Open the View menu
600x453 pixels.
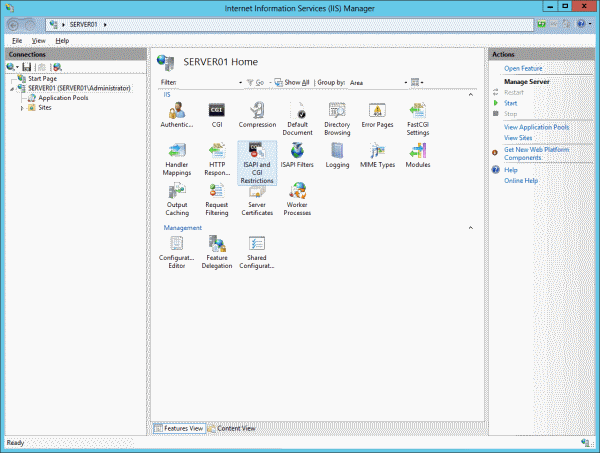39,41
